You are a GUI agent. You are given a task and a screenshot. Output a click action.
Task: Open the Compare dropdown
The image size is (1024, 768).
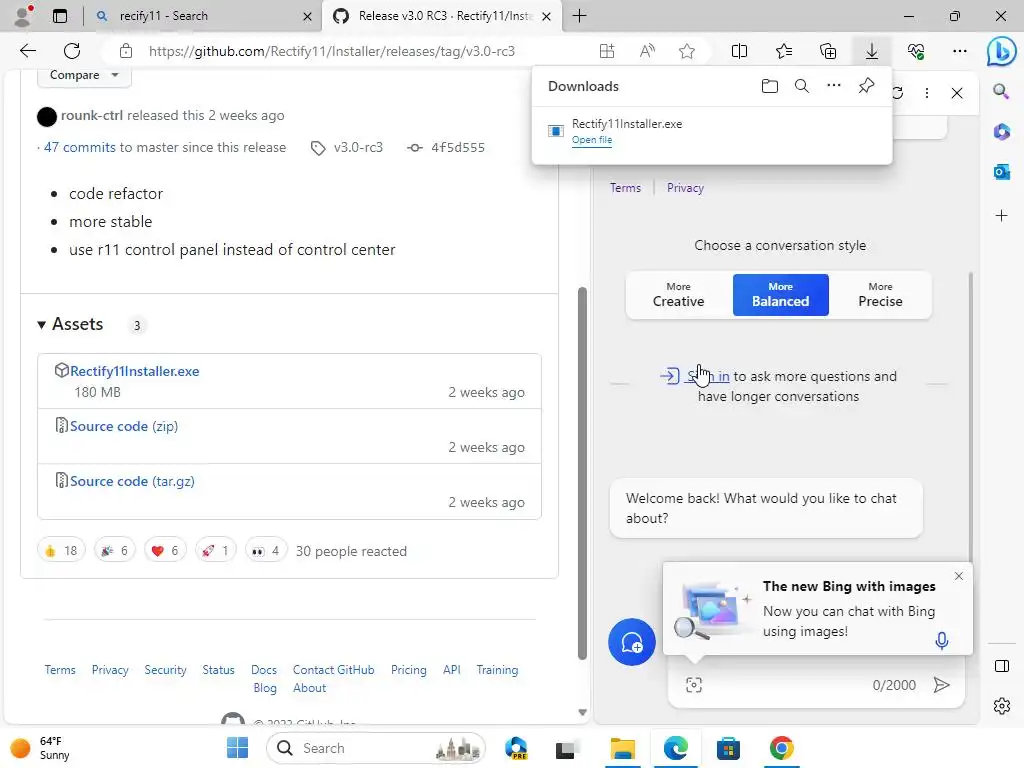(84, 75)
